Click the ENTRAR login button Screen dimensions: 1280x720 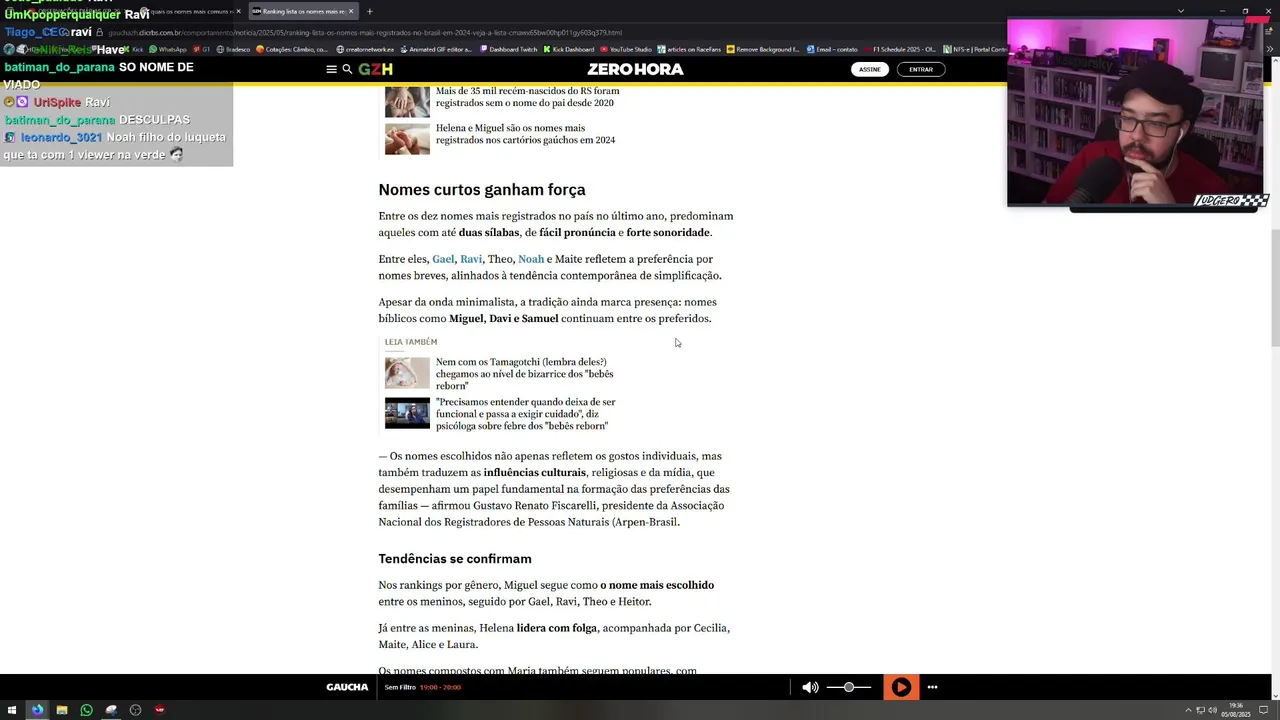921,69
